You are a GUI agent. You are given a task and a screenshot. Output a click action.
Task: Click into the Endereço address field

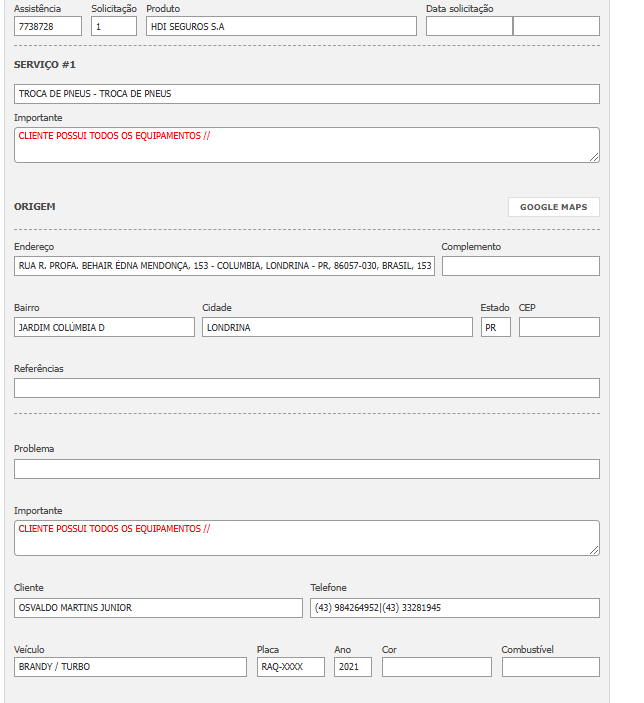click(224, 266)
